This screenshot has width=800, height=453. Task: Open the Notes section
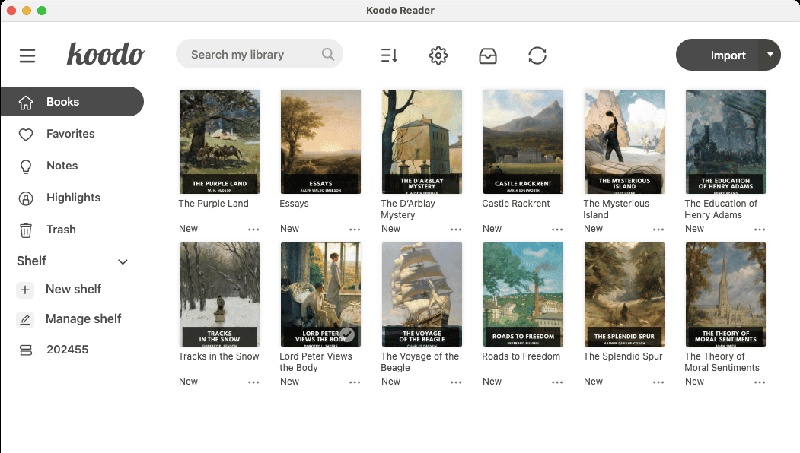[x=62, y=165]
